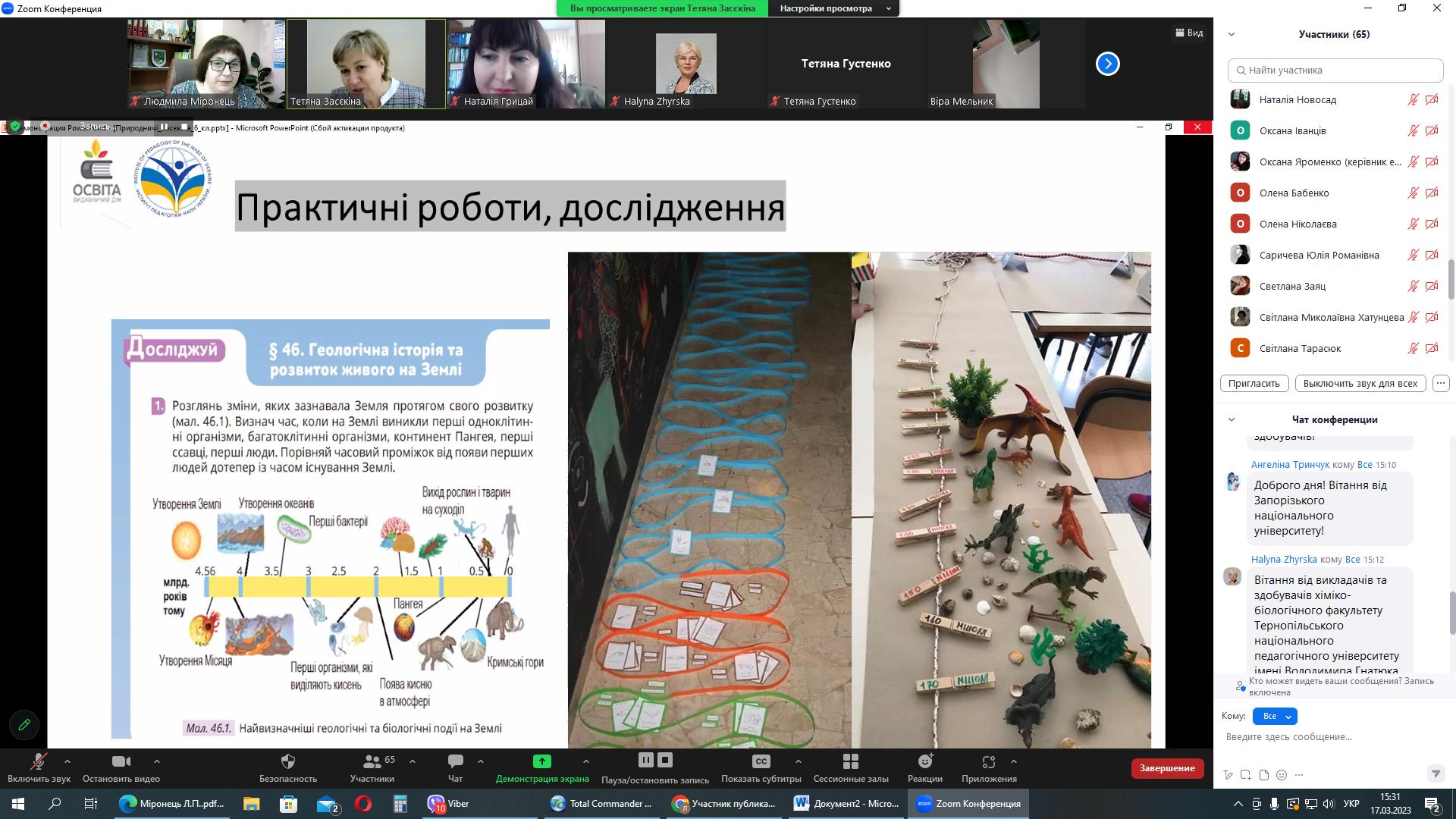Click the file attachment icon in chat

tap(1263, 775)
